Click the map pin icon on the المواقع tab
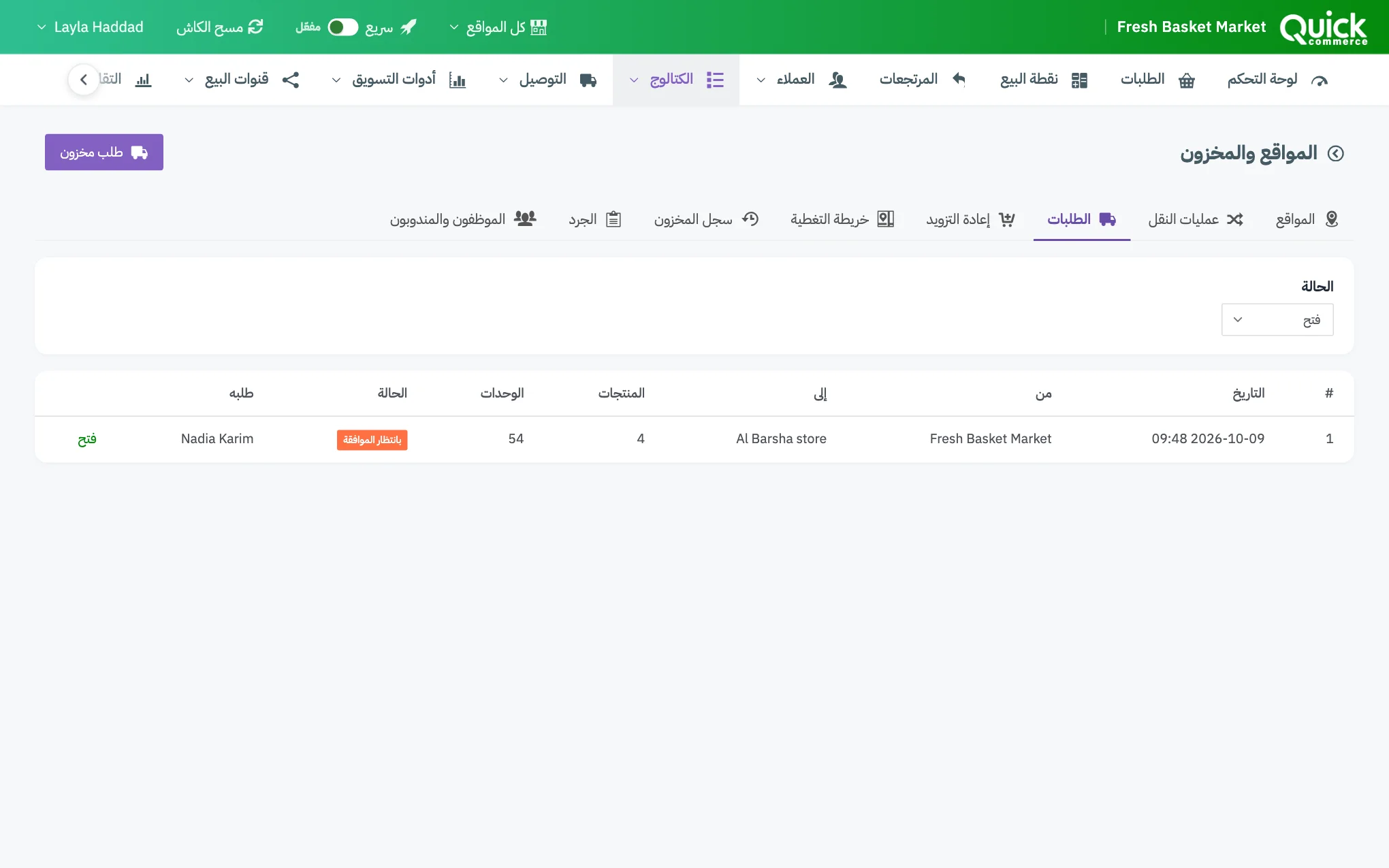The width and height of the screenshot is (1389, 868). pyautogui.click(x=1332, y=219)
